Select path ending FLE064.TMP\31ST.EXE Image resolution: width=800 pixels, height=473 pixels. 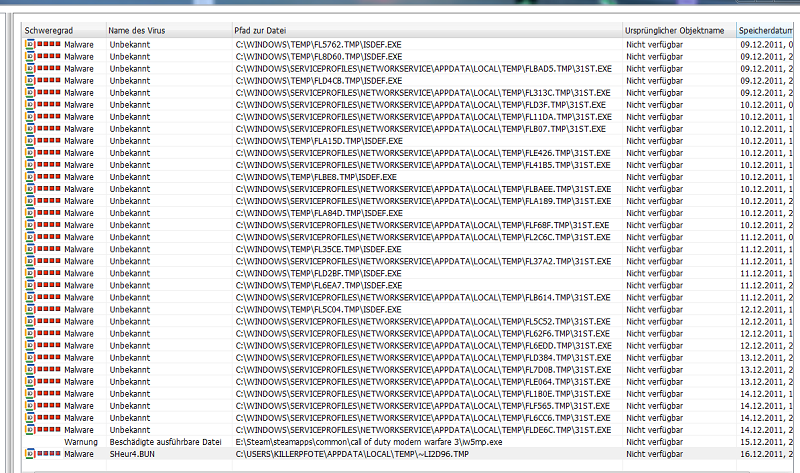pos(423,382)
